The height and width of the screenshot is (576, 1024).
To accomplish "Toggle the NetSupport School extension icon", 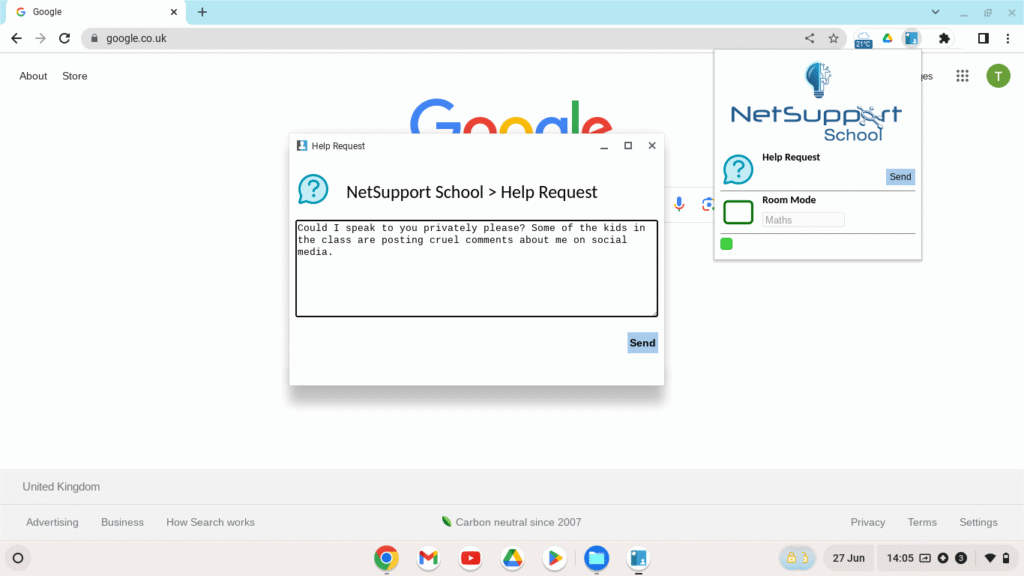I will point(911,39).
